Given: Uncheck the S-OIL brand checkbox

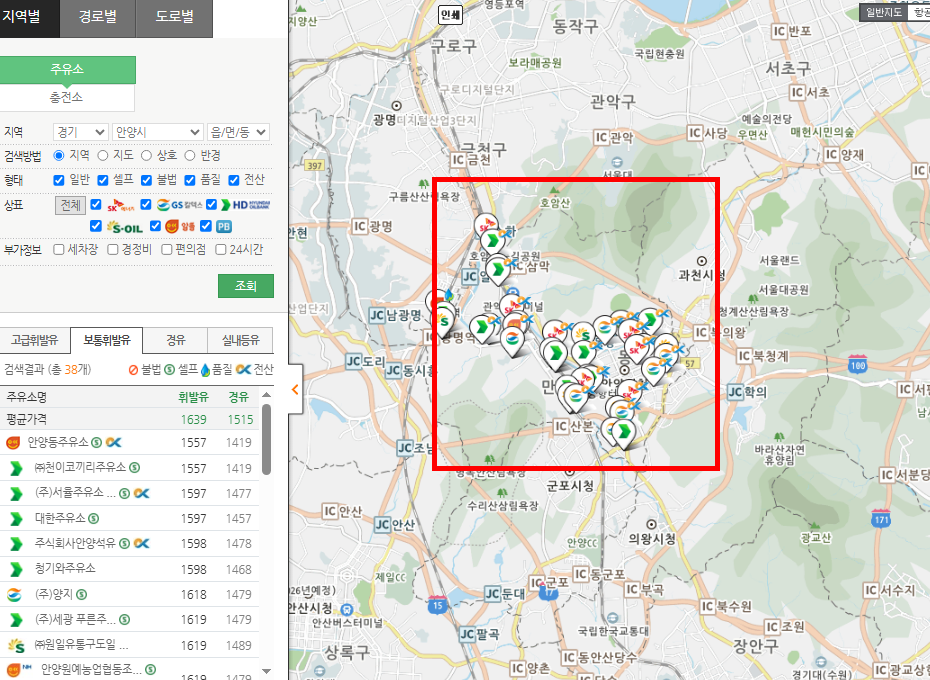Looking at the screenshot, I should pyautogui.click(x=96, y=225).
